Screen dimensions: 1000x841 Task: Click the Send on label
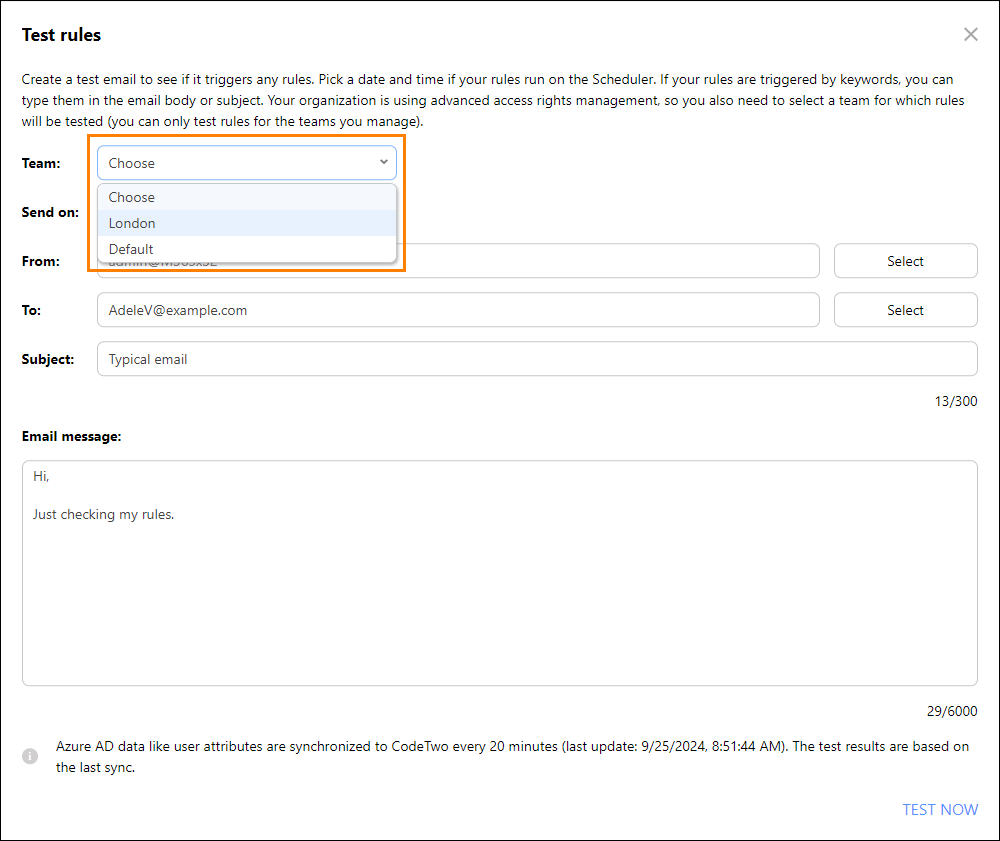[x=50, y=212]
